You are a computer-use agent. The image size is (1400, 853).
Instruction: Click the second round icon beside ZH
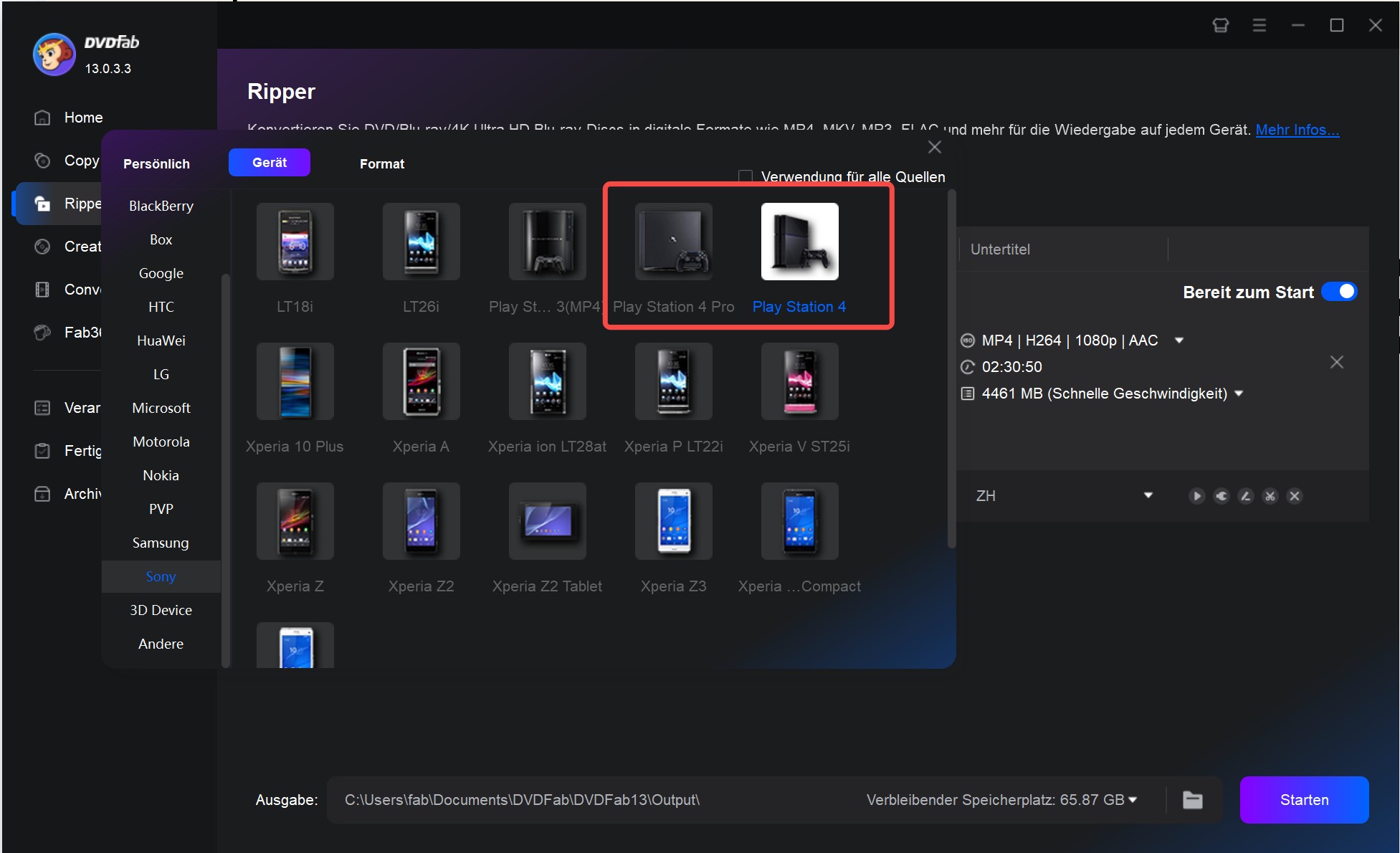pos(1221,496)
